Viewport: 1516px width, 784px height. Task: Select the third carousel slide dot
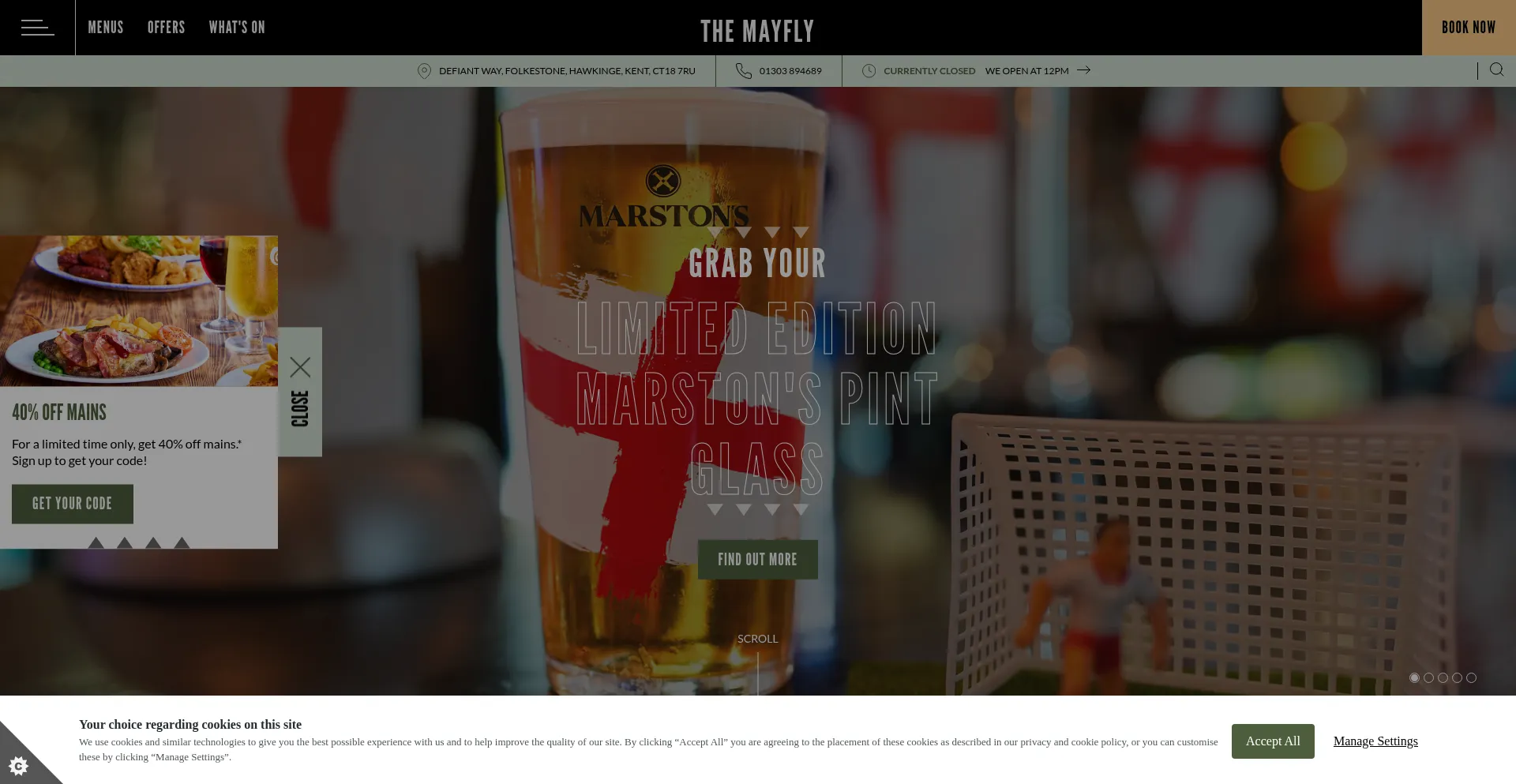pyautogui.click(x=1443, y=677)
